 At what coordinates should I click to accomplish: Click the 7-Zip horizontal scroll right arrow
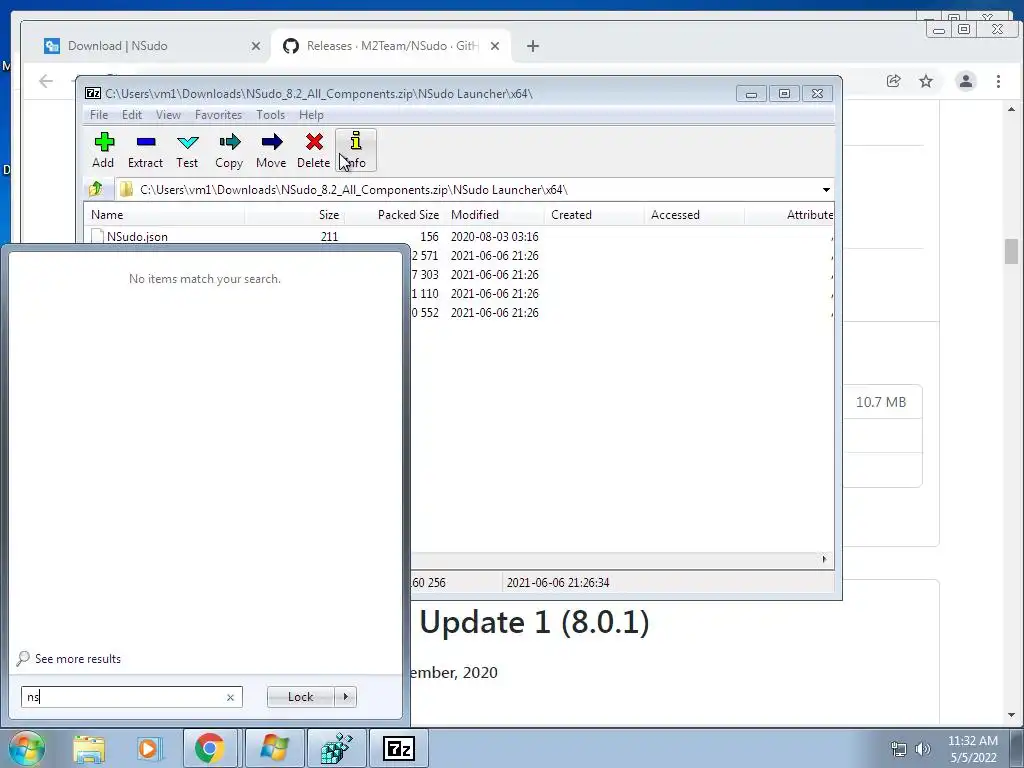pos(824,559)
